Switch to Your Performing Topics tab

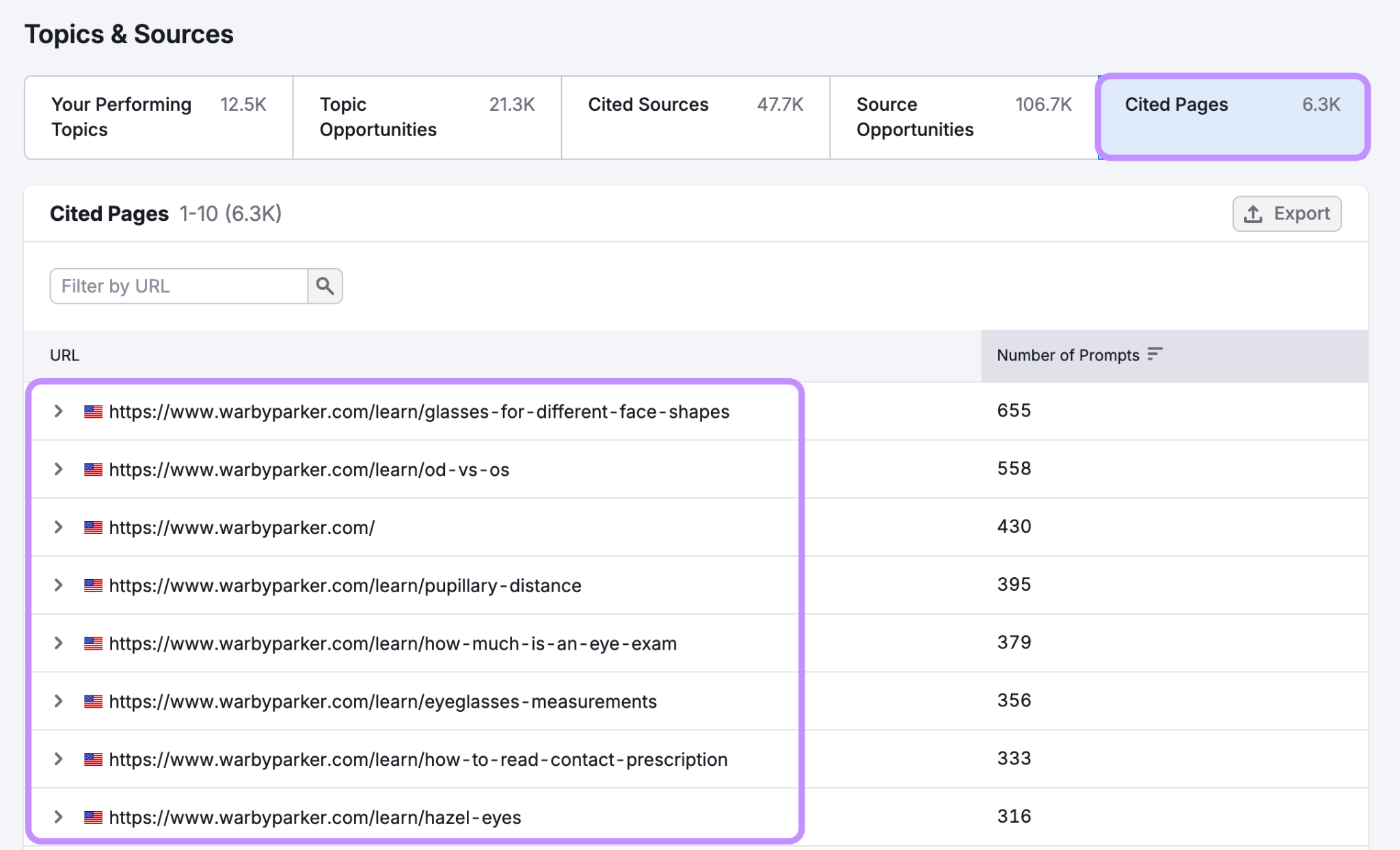(159, 117)
